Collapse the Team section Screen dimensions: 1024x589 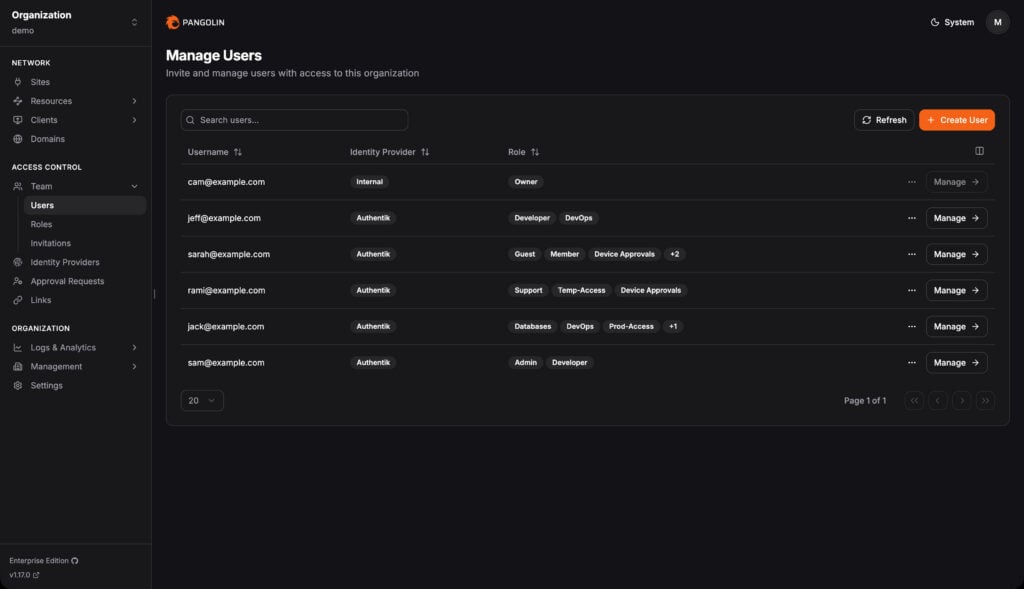coord(133,185)
